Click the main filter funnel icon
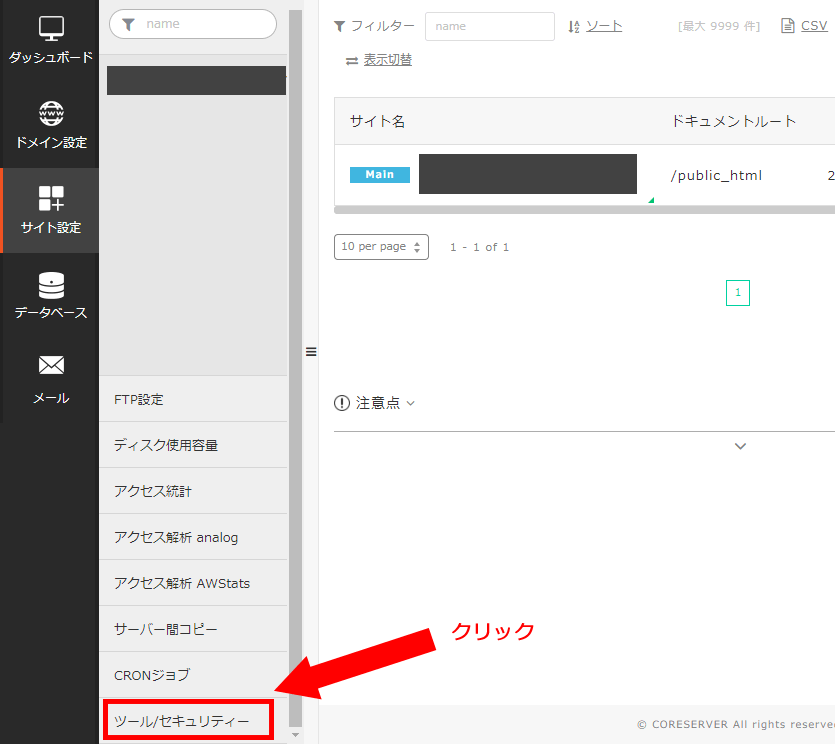 [340, 26]
